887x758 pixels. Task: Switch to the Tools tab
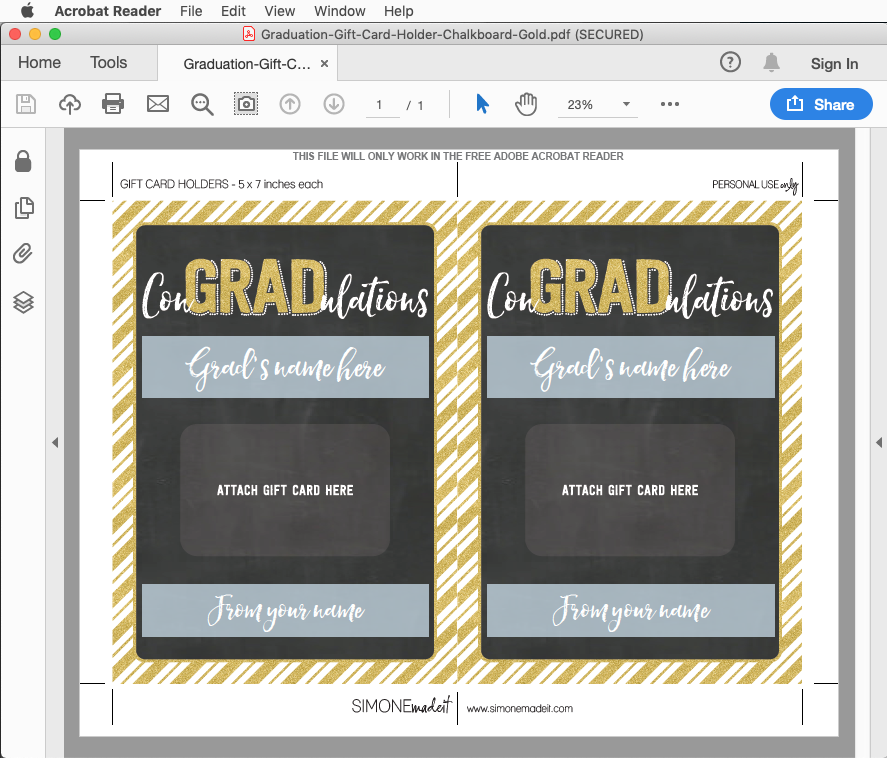point(109,63)
